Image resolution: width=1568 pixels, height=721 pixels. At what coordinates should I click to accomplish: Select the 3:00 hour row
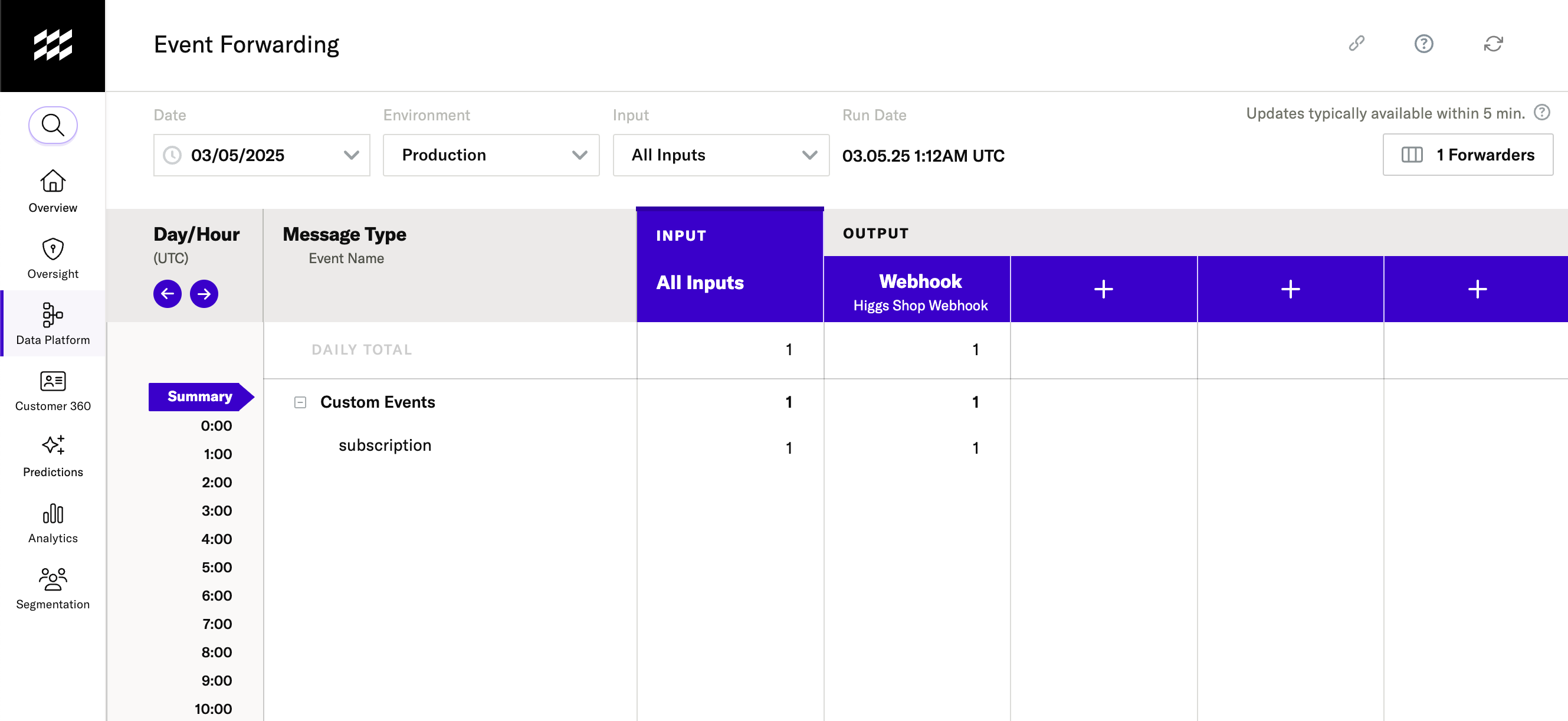pyautogui.click(x=216, y=511)
